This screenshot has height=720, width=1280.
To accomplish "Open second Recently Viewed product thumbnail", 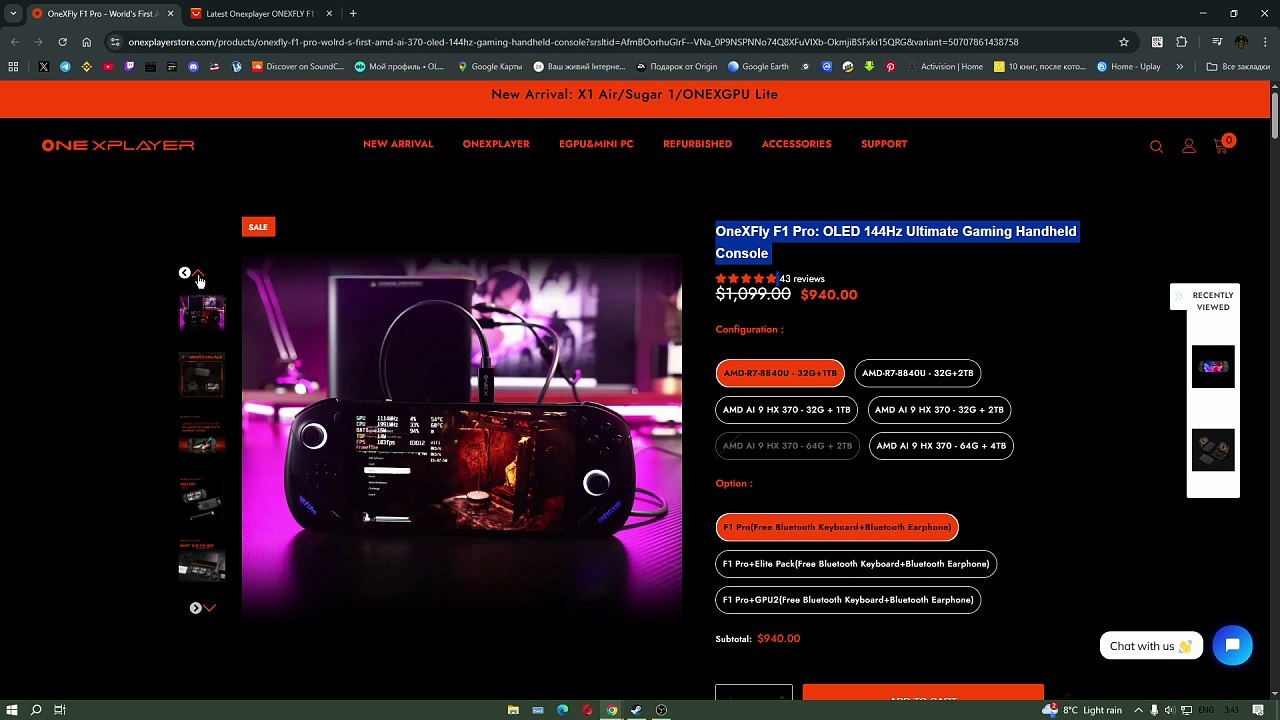I will 1213,450.
